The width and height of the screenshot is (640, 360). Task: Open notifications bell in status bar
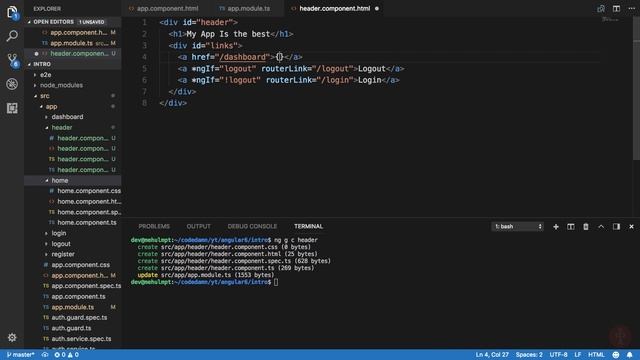(x=630, y=355)
